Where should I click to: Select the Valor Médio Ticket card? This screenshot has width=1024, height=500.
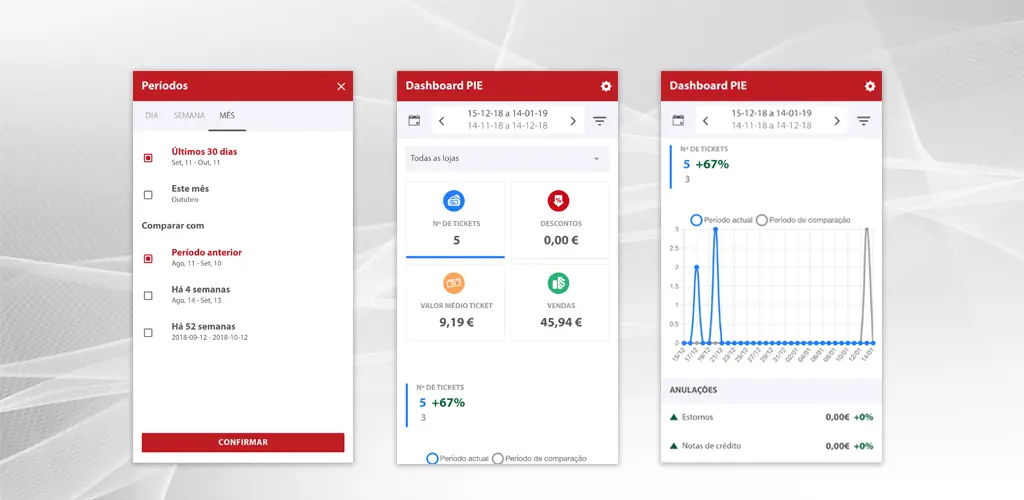tap(455, 302)
